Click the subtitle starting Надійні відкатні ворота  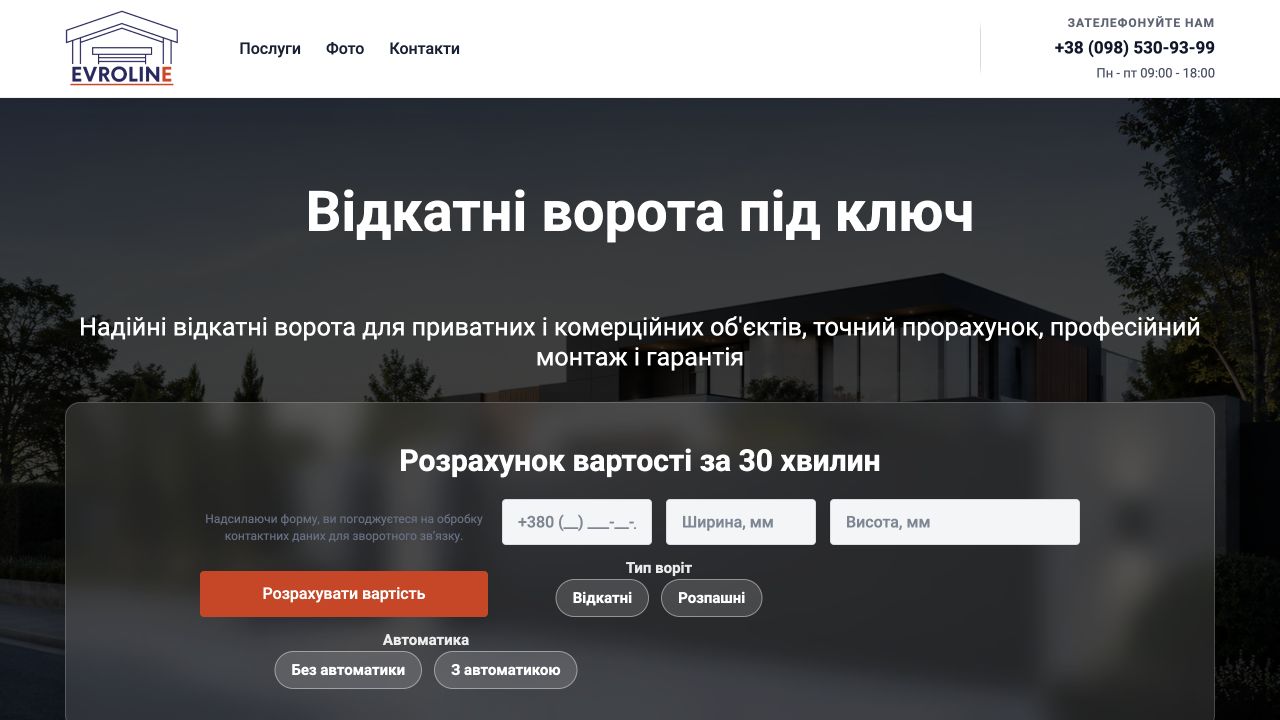[640, 342]
